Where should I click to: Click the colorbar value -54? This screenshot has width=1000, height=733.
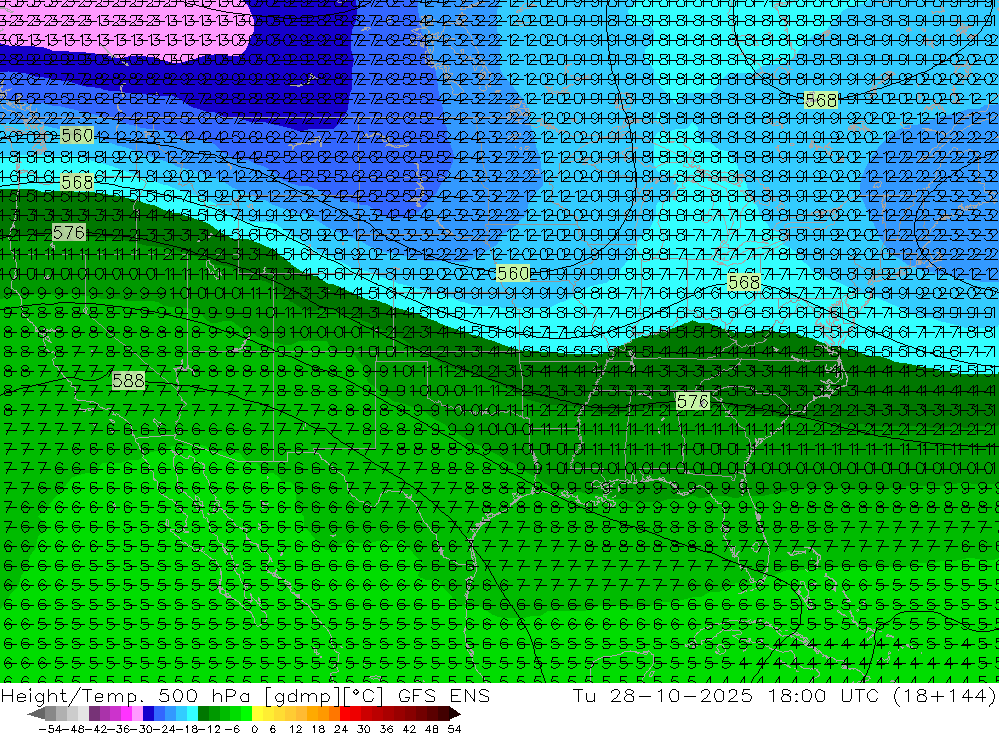pyautogui.click(x=50, y=729)
